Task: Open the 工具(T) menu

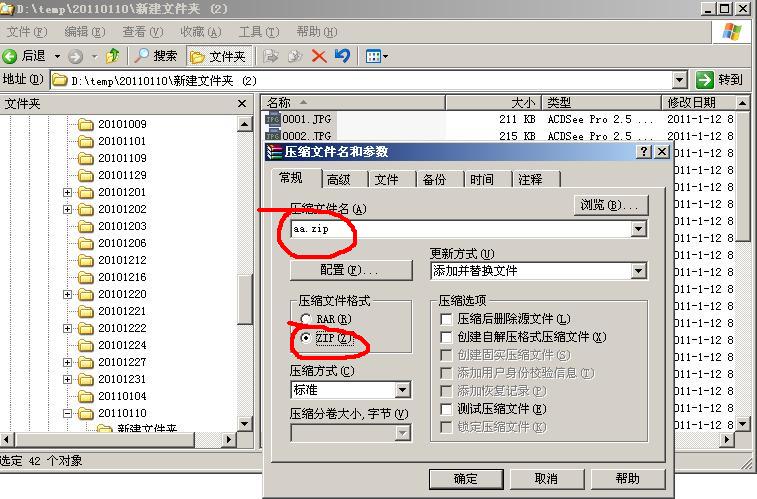Action: (x=259, y=32)
